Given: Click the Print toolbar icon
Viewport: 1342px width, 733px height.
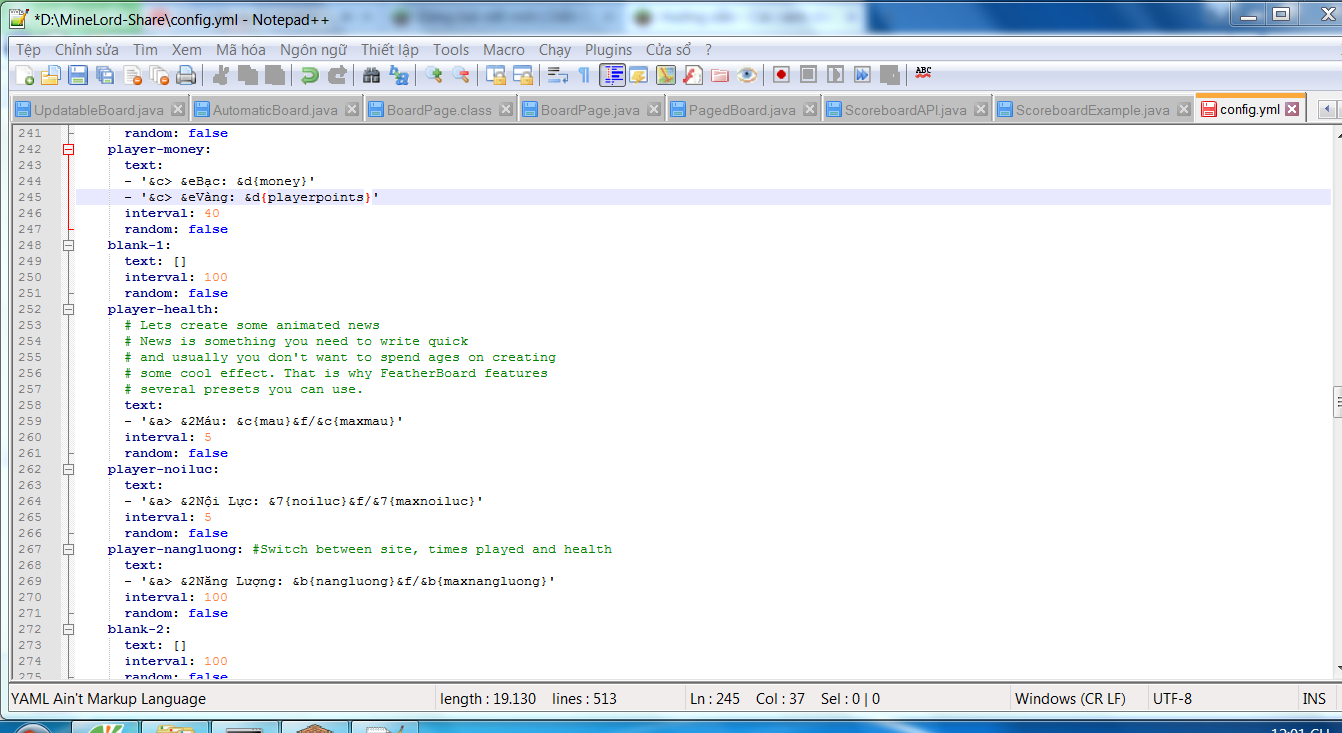Looking at the screenshot, I should coord(185,75).
